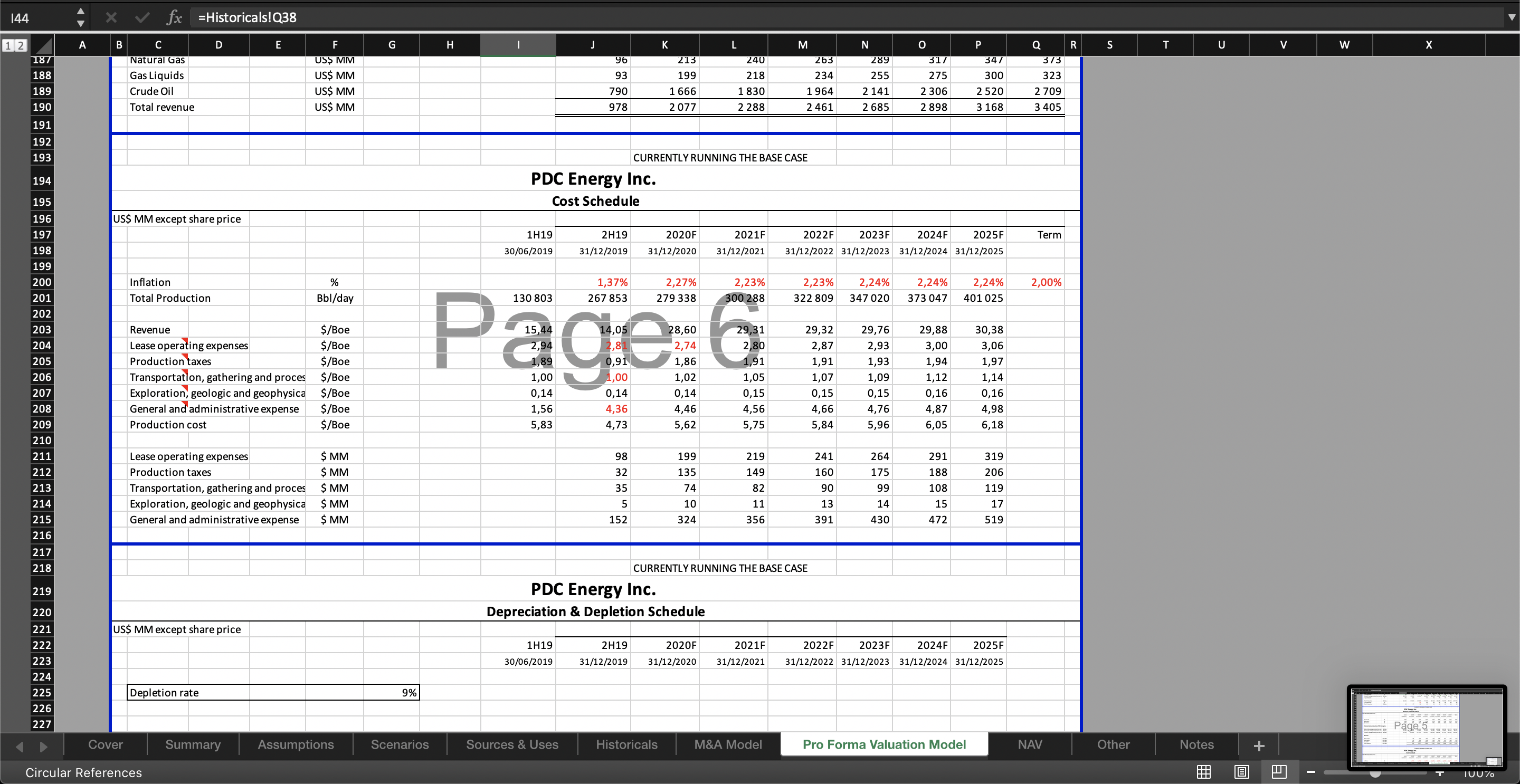The width and height of the screenshot is (1520, 784).
Task: Open the Assumptions sheet tab
Action: [x=296, y=744]
